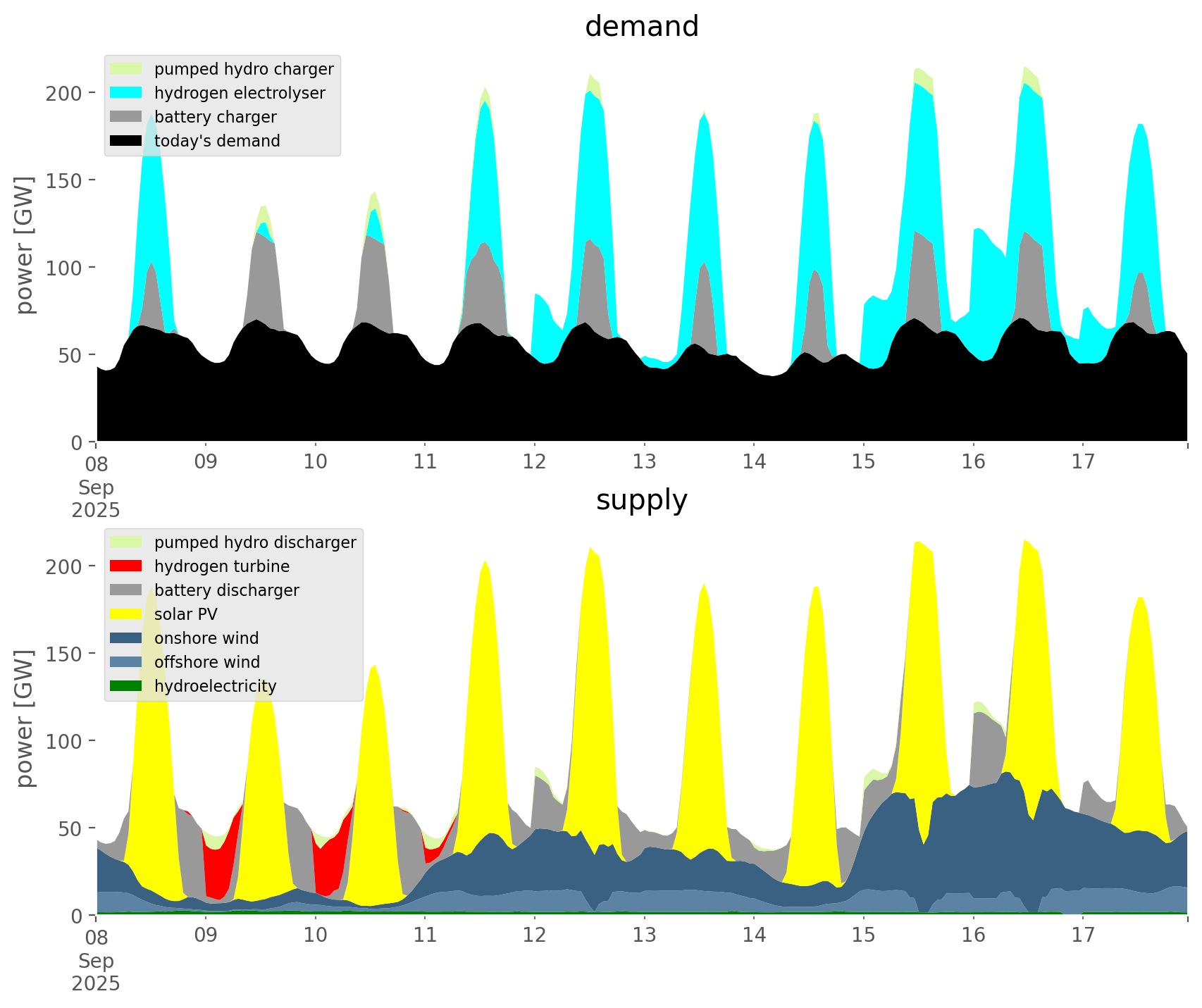1202x1008 pixels.
Task: Click the "demand" chart title
Action: click(641, 27)
